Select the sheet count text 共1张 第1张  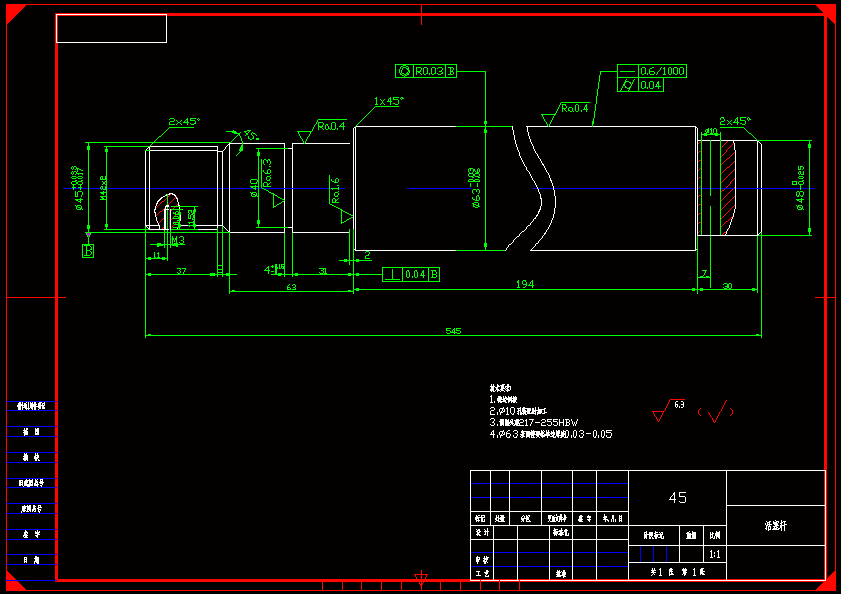[x=677, y=572]
